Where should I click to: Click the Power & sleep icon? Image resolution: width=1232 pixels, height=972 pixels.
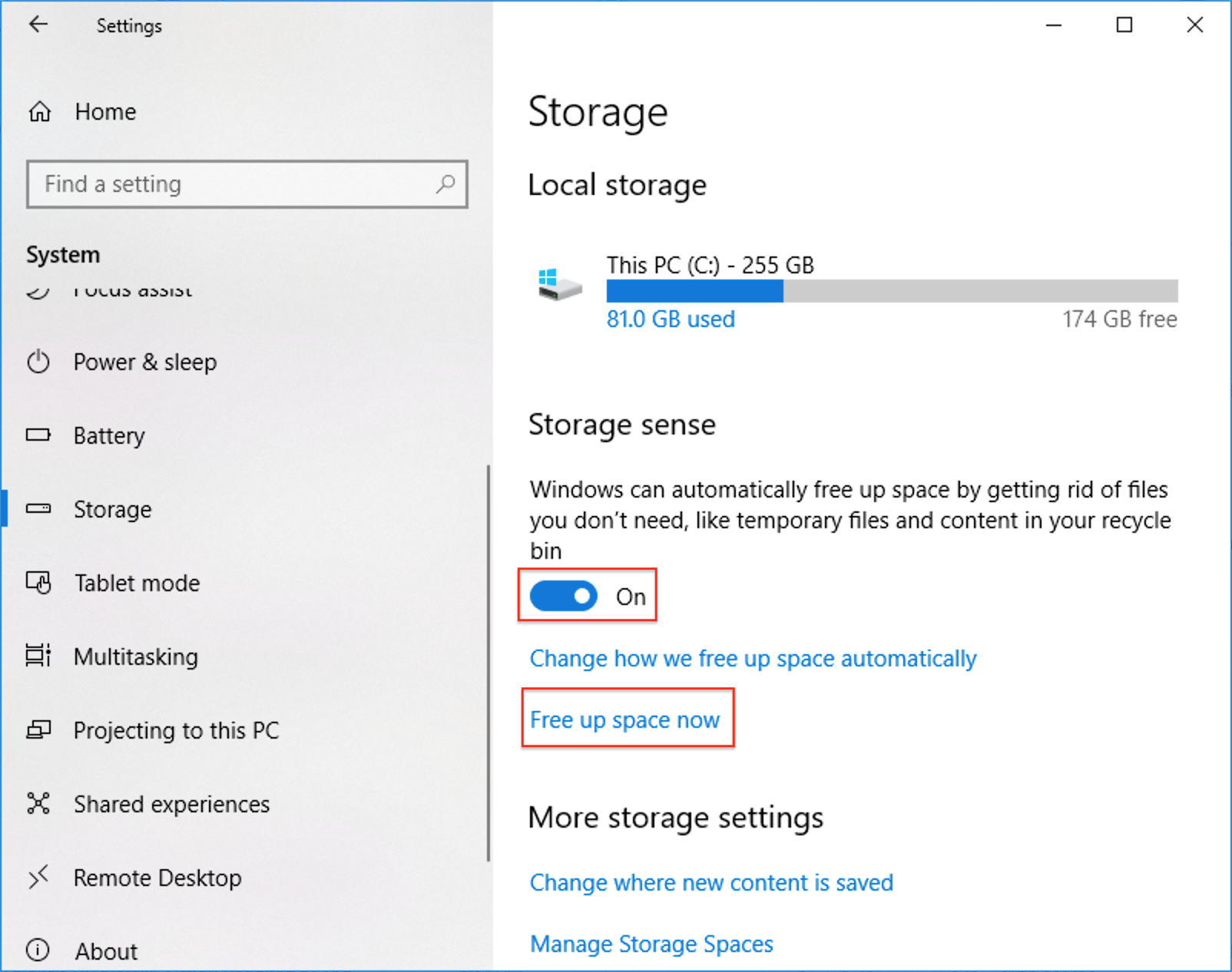click(x=38, y=362)
